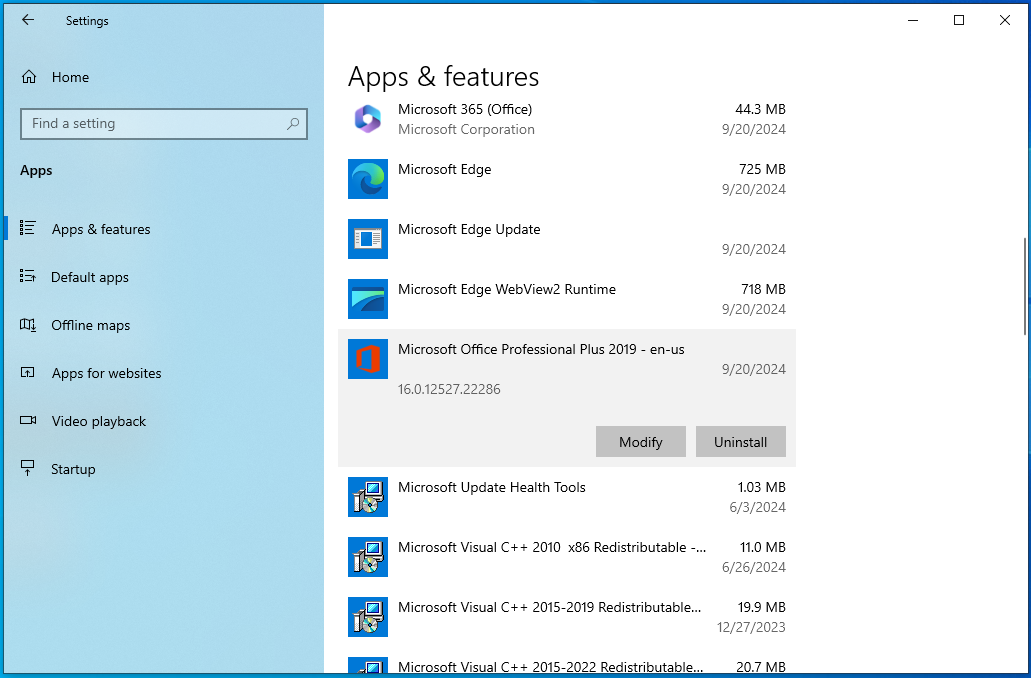Click the Edge WebView2 Runtime app icon
The image size is (1031, 678).
[x=368, y=299]
